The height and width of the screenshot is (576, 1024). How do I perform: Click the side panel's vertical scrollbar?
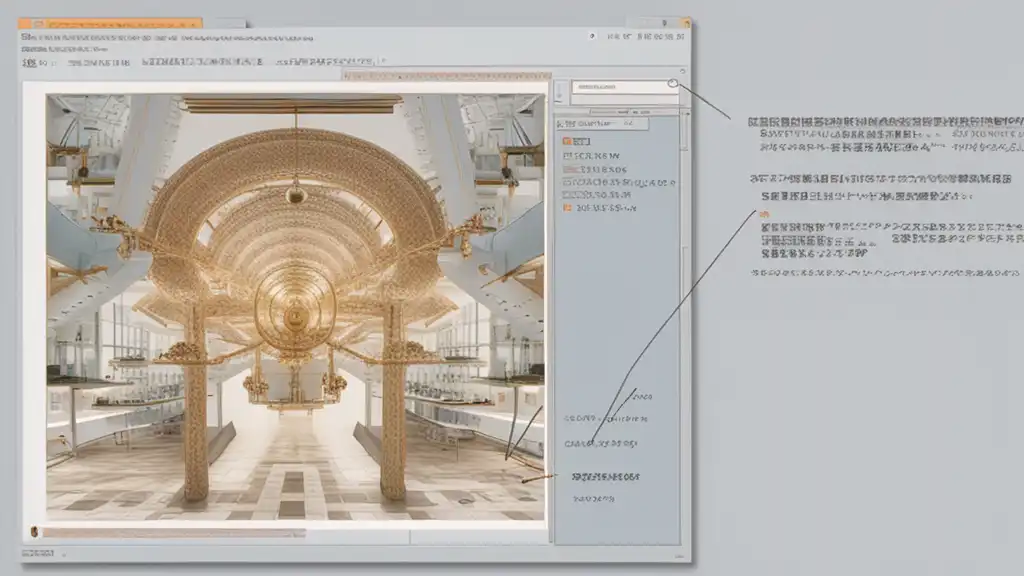point(685,250)
